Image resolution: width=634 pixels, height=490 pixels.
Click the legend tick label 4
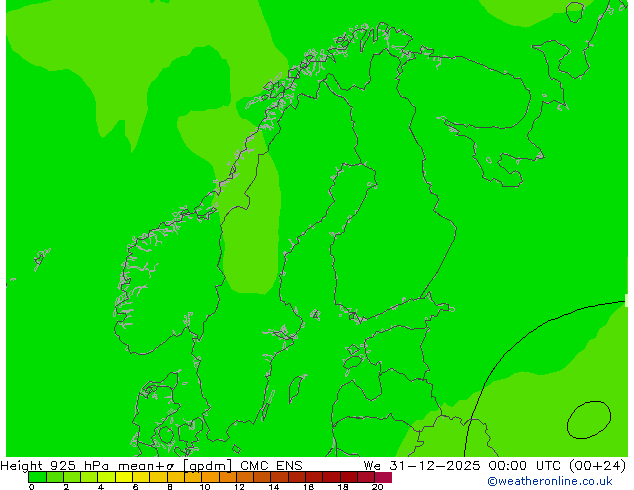point(101,487)
